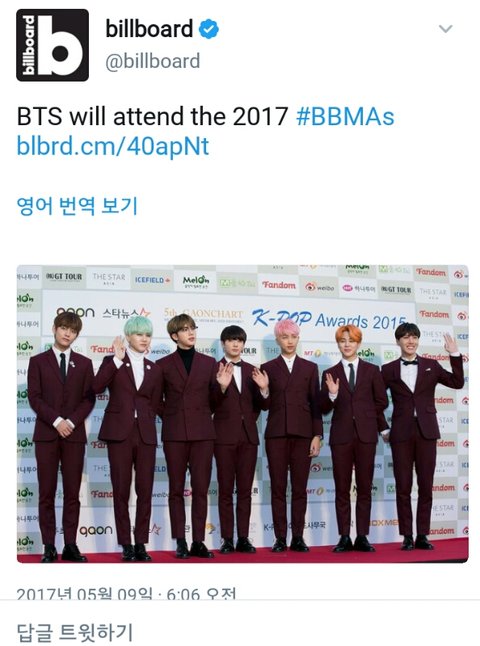Click the blue verified badge next to billboard
Screen dimensions: 480x646
click(x=209, y=29)
